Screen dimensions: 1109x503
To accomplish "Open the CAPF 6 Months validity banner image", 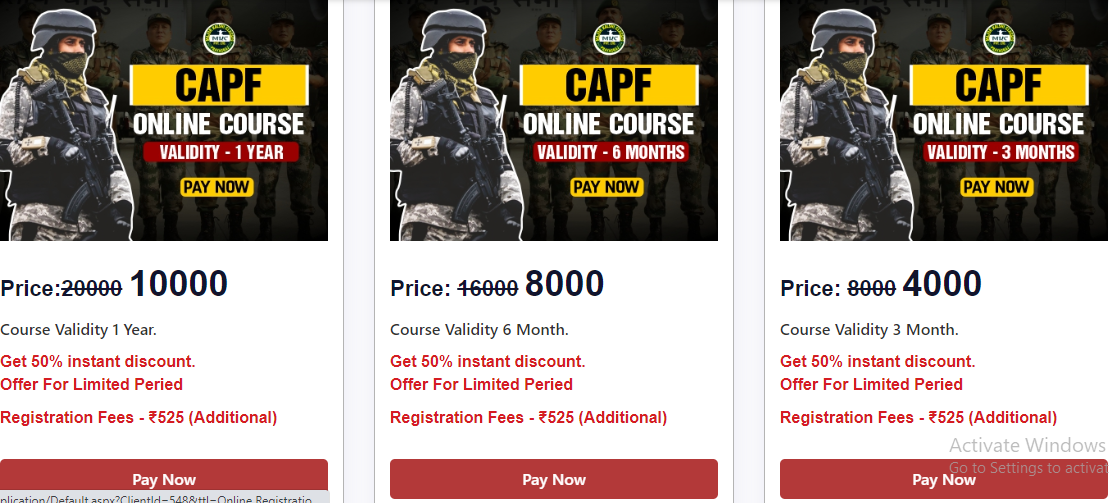I will (x=554, y=120).
